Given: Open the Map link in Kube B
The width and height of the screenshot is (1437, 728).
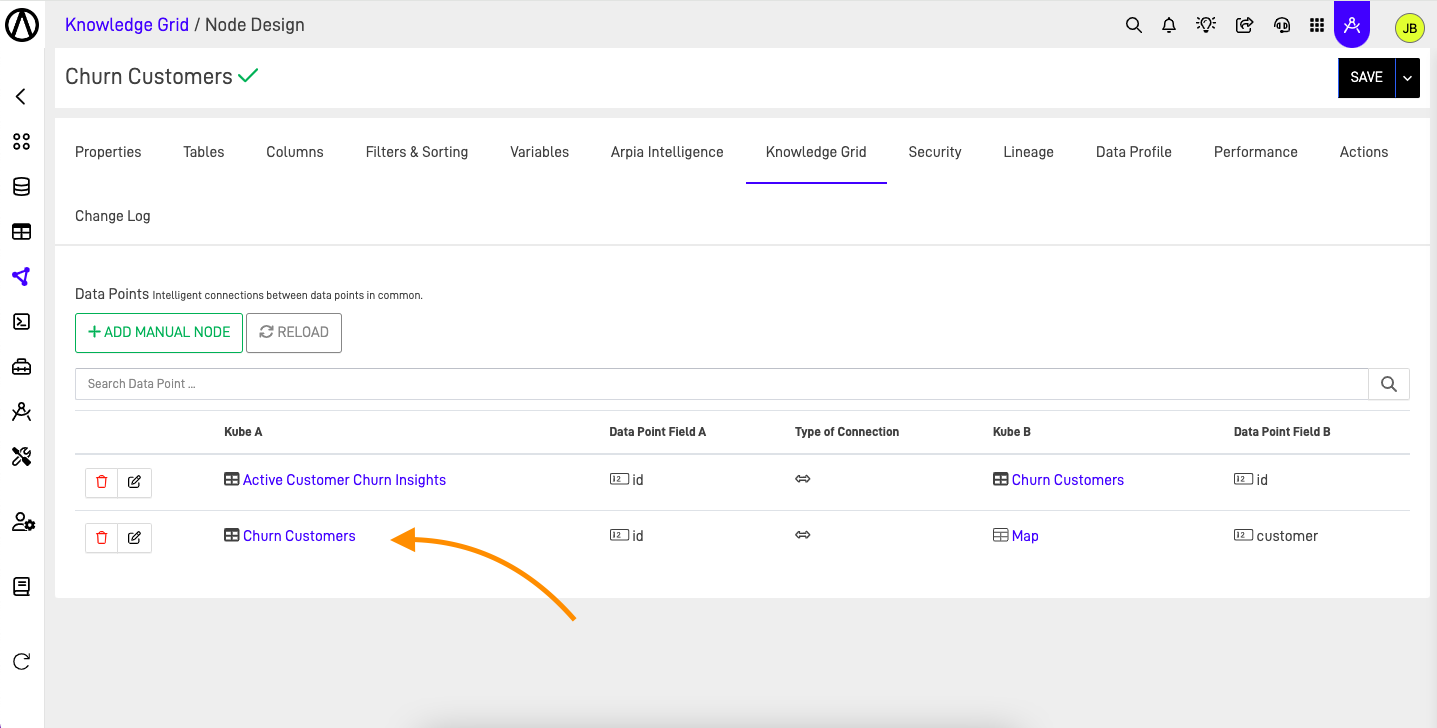Looking at the screenshot, I should coord(1025,536).
